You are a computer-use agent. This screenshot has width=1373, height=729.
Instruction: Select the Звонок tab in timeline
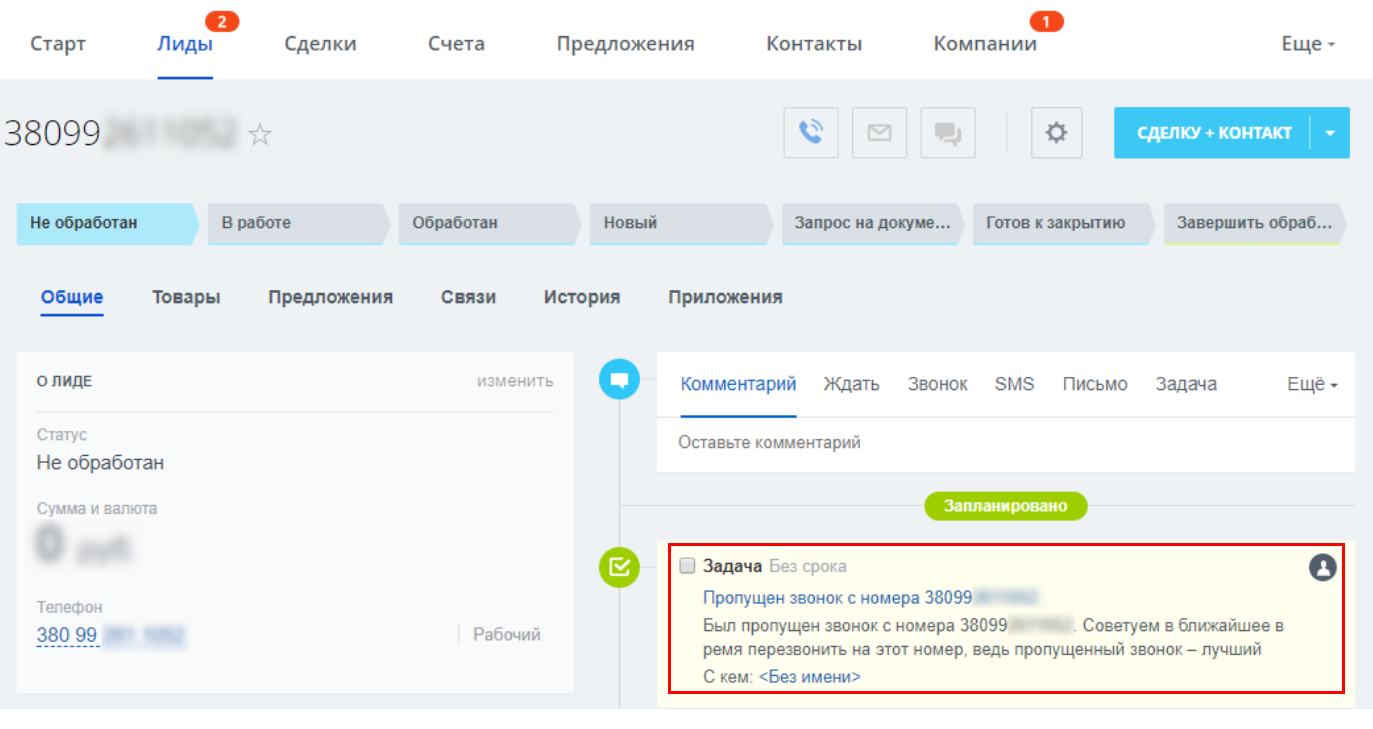(x=937, y=385)
